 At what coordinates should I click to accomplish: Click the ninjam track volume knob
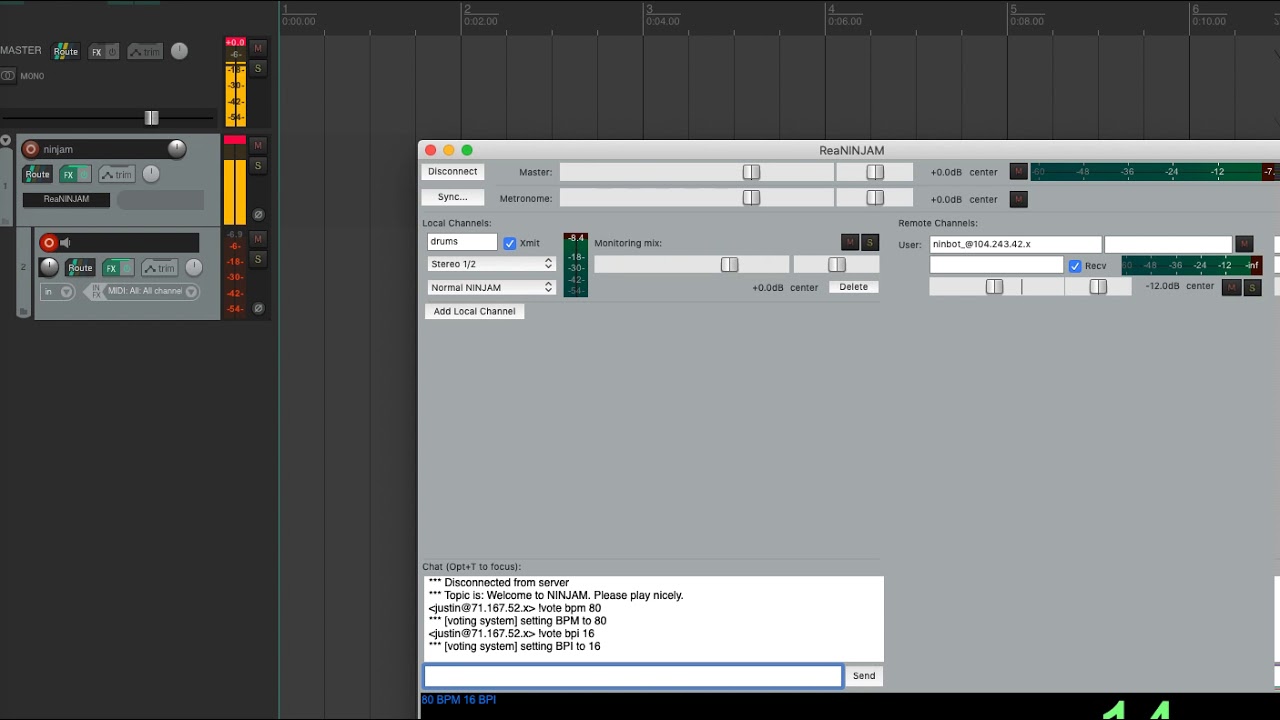tap(177, 149)
